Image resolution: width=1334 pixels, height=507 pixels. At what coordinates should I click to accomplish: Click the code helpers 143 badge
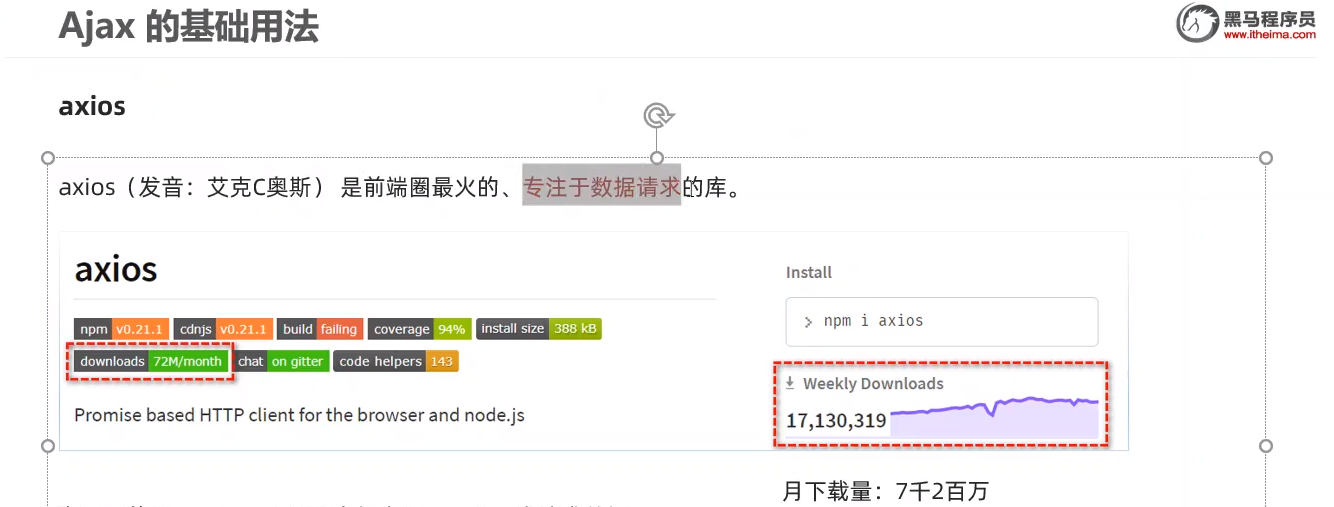pyautogui.click(x=396, y=361)
